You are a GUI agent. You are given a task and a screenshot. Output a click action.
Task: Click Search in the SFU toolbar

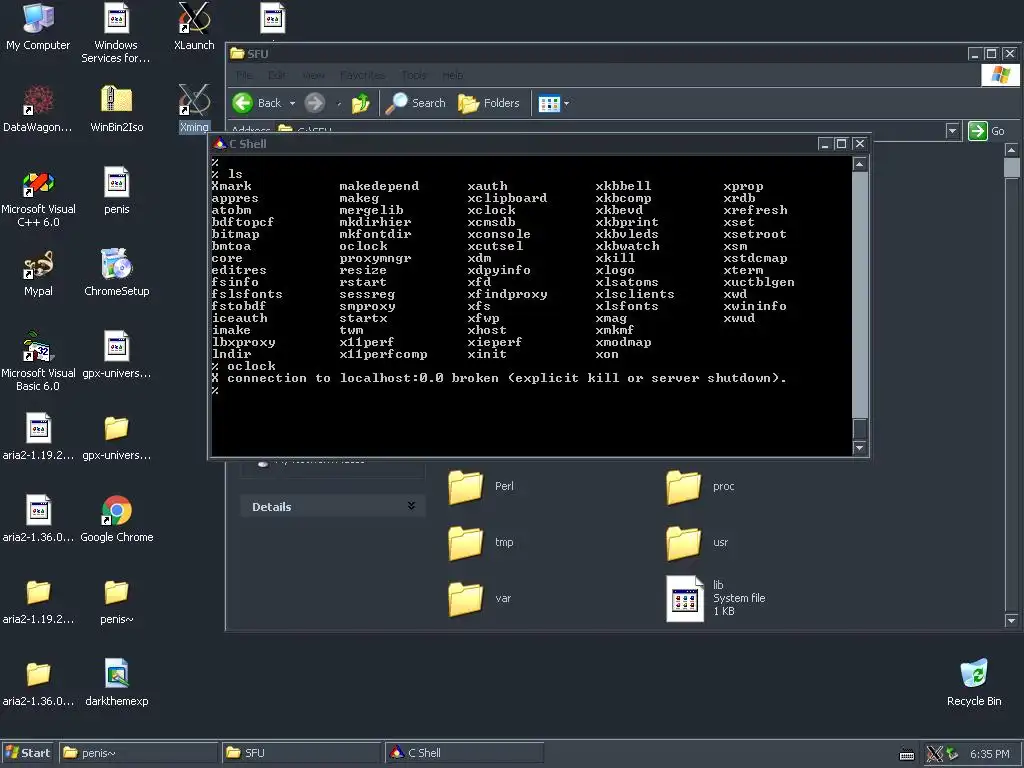click(415, 103)
